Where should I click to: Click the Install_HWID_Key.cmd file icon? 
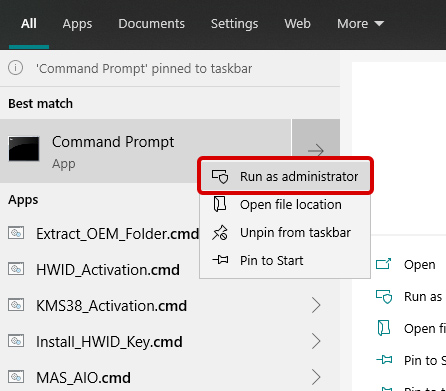(16, 341)
